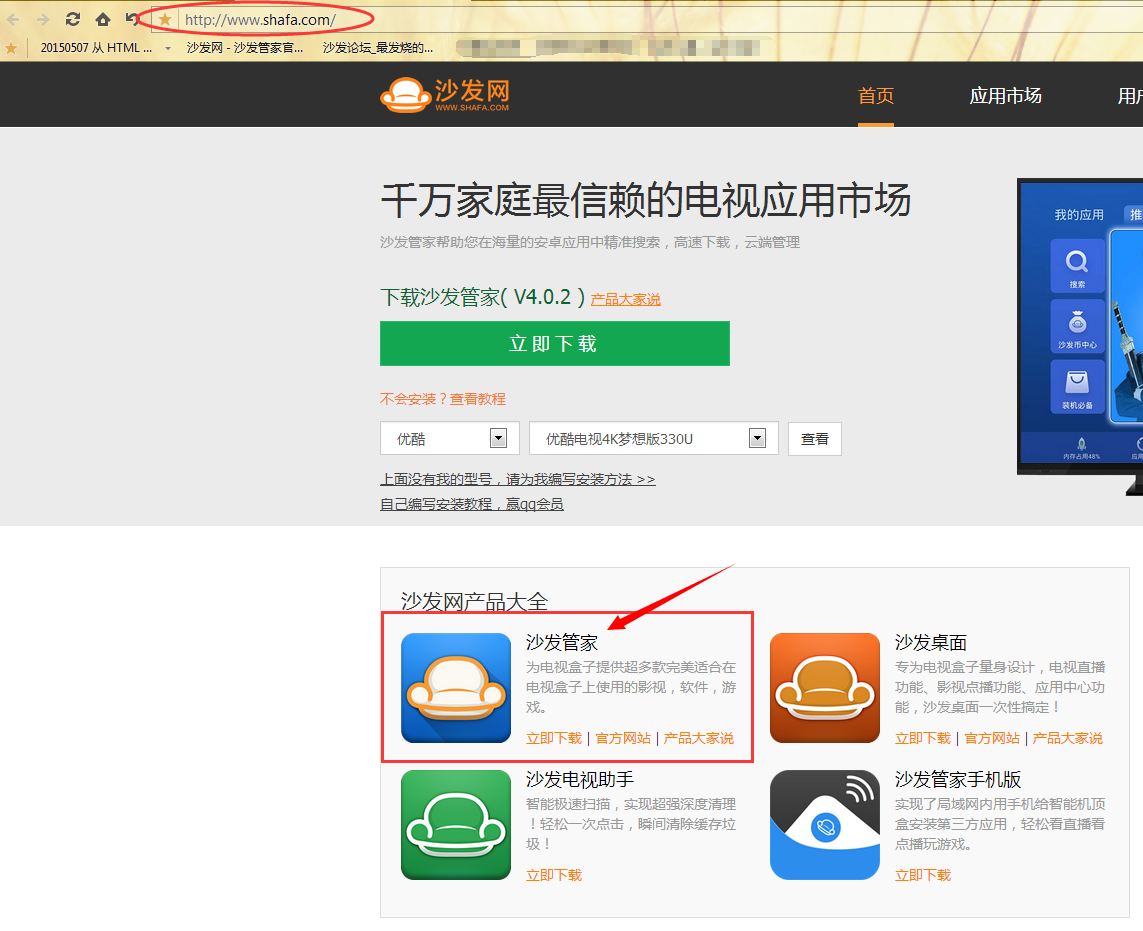Select the 首页 navigation tab

point(875,96)
